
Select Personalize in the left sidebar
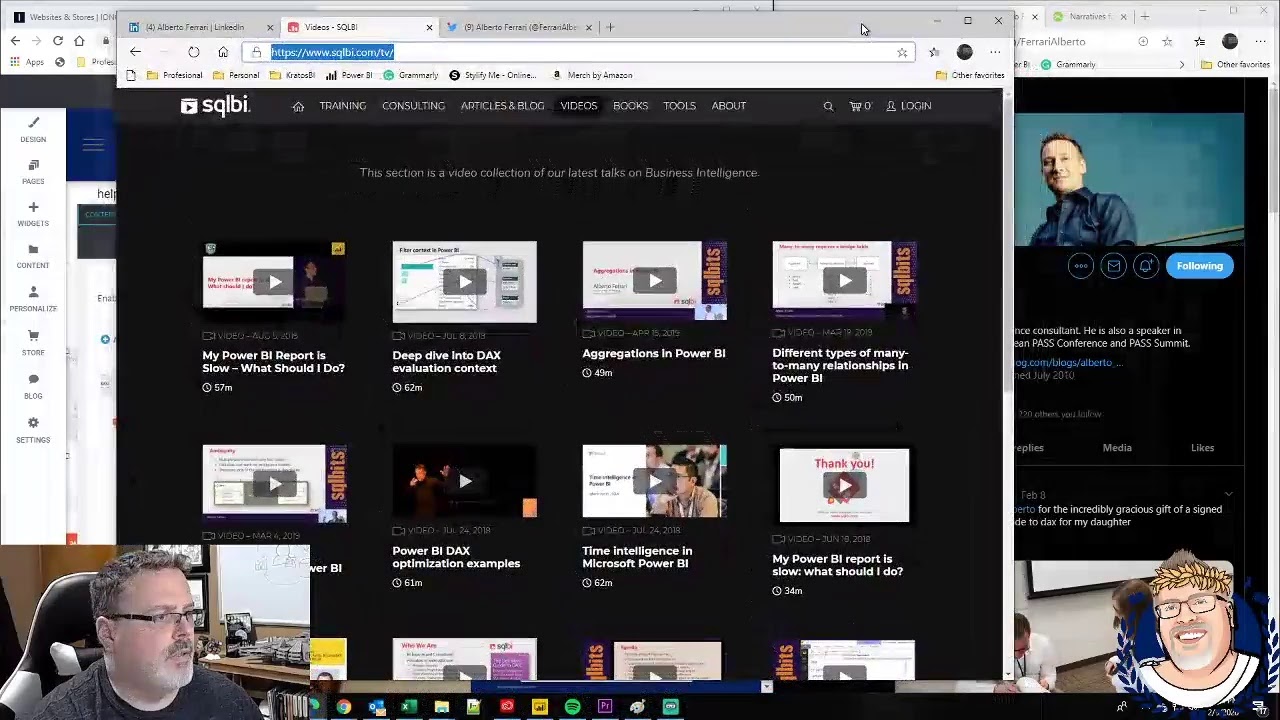click(x=33, y=299)
